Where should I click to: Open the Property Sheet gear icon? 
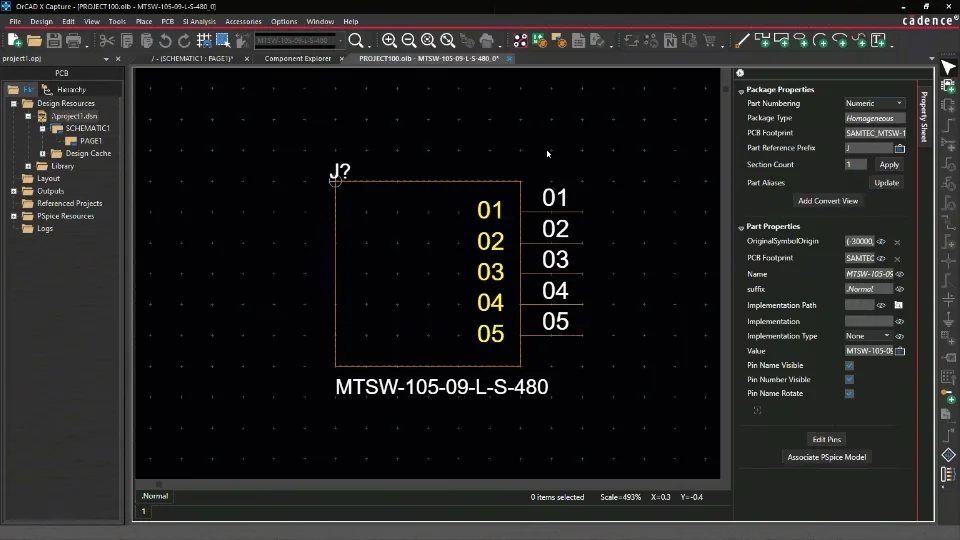tap(740, 73)
